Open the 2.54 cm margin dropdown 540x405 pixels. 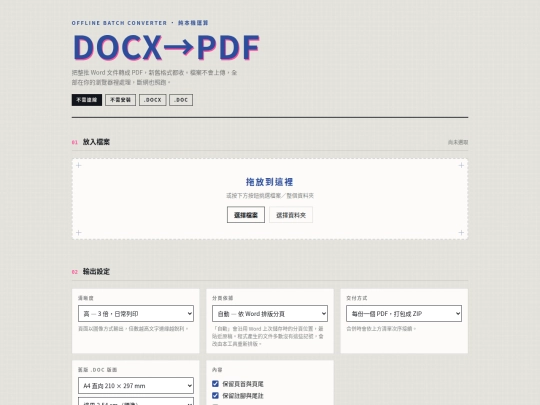coord(136,402)
